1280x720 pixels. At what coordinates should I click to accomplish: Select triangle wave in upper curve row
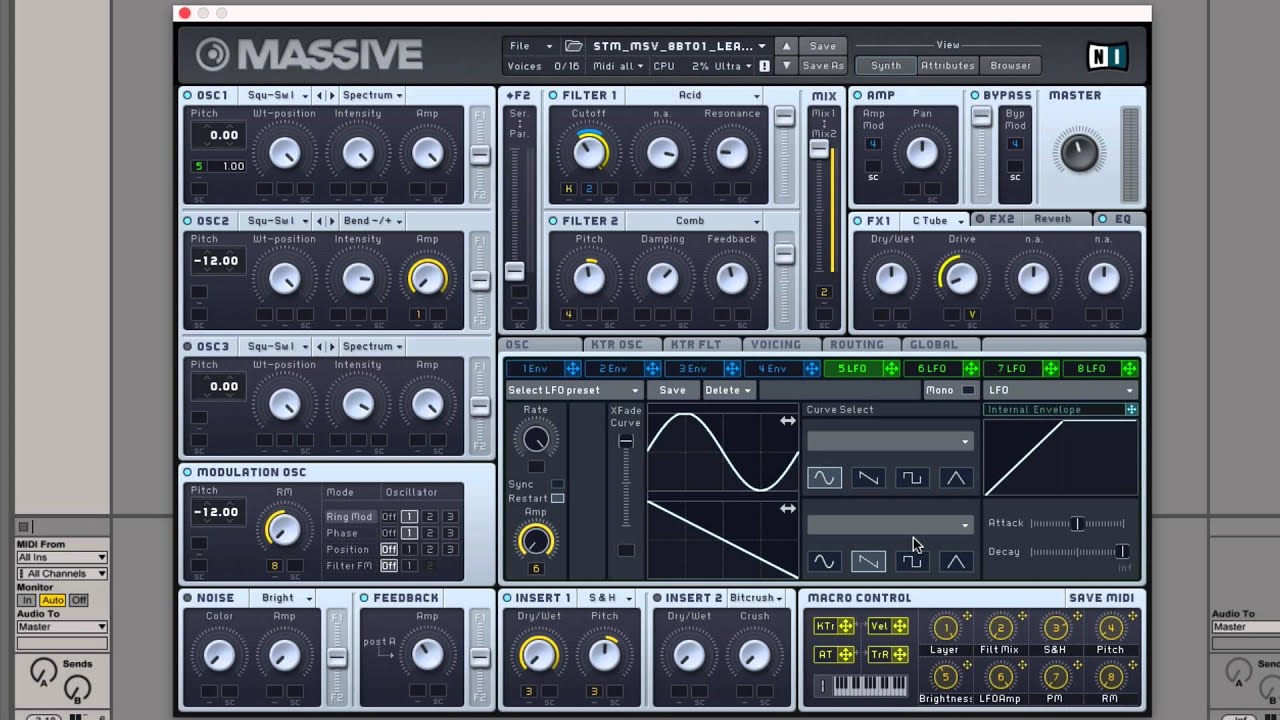pyautogui.click(x=956, y=478)
